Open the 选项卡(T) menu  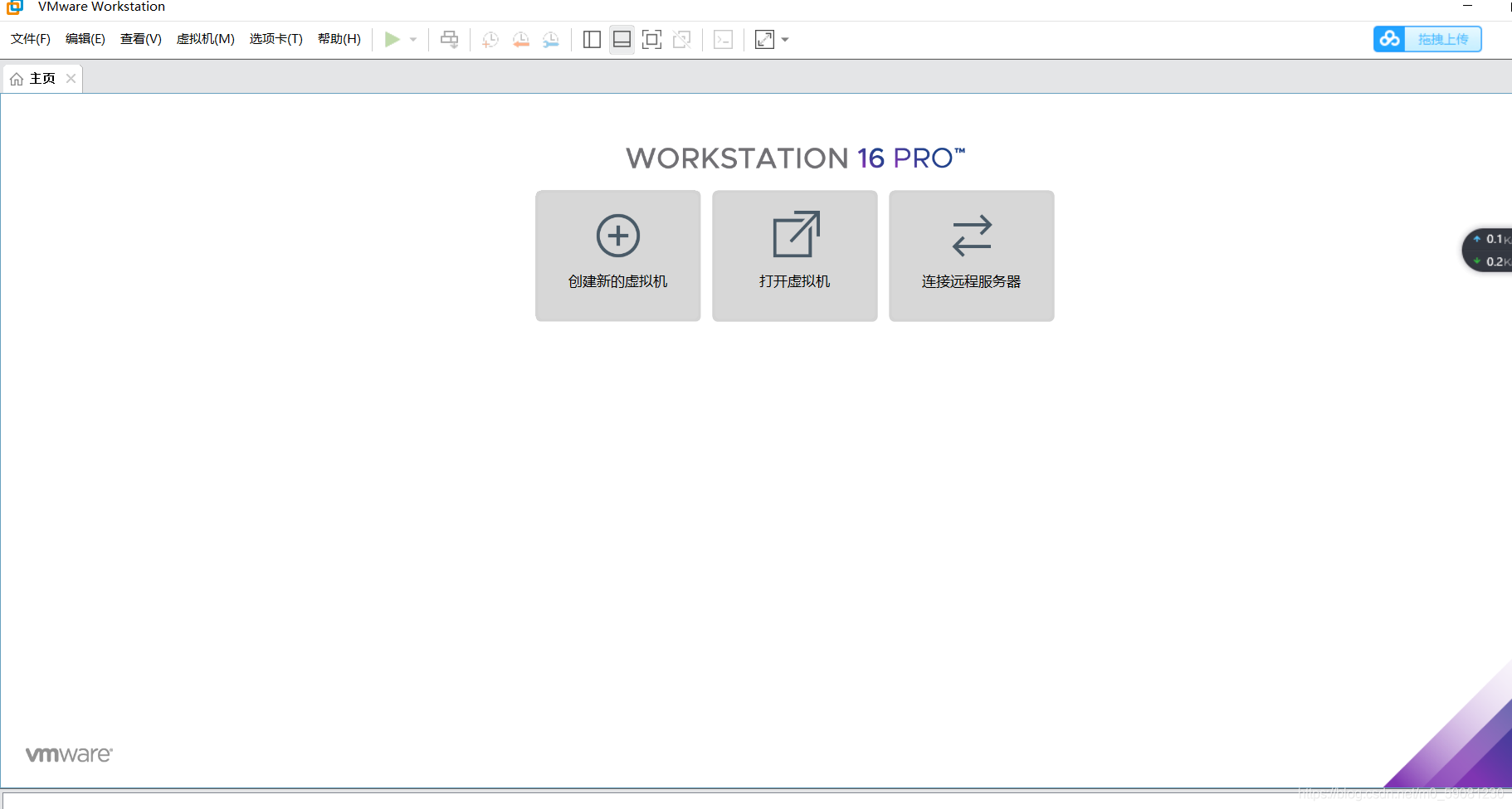pos(276,39)
